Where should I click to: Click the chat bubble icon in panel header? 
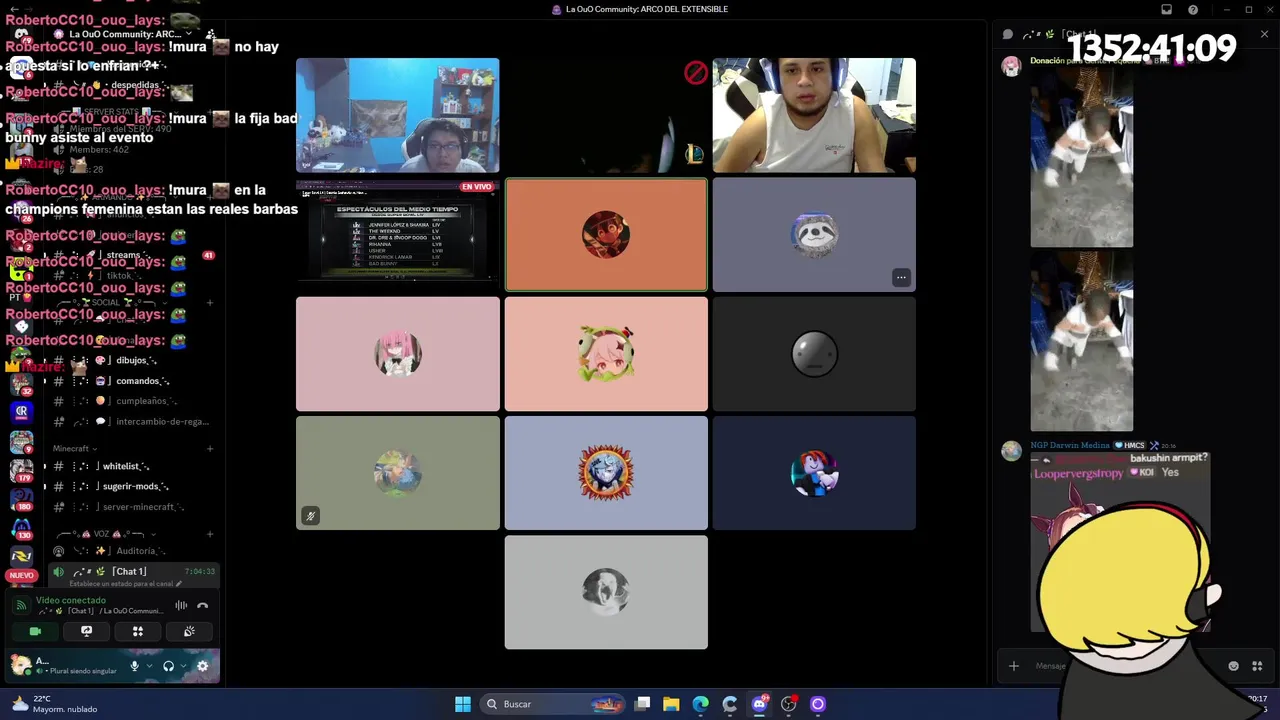1008,34
